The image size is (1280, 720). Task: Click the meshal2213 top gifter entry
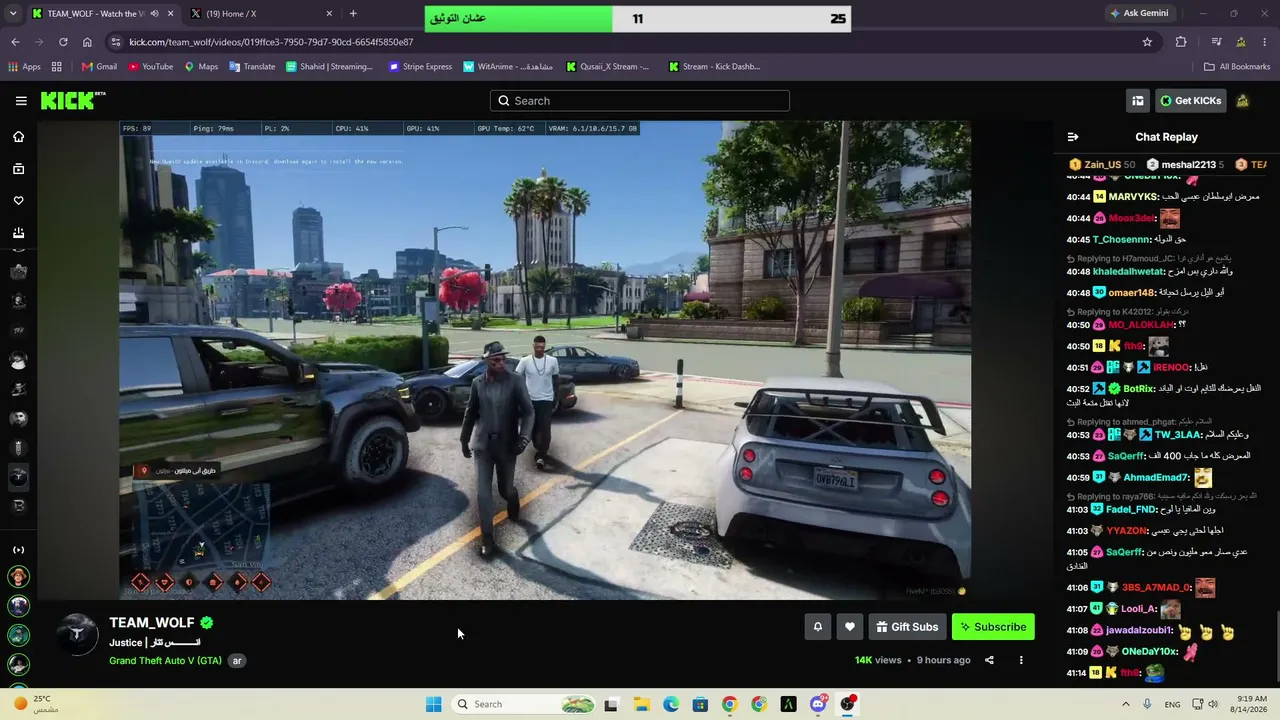pos(1184,164)
